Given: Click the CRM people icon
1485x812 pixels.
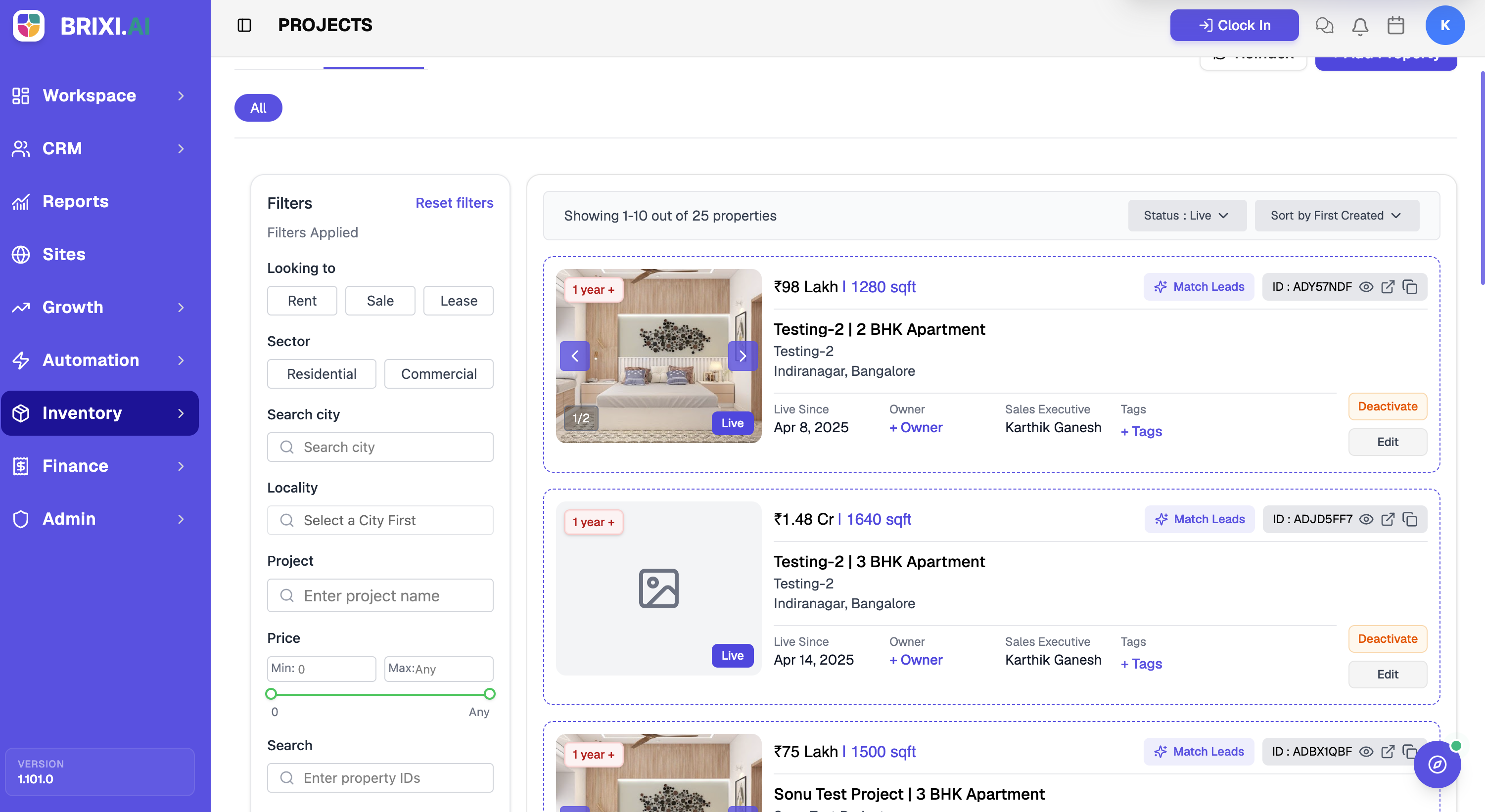Looking at the screenshot, I should 21,149.
